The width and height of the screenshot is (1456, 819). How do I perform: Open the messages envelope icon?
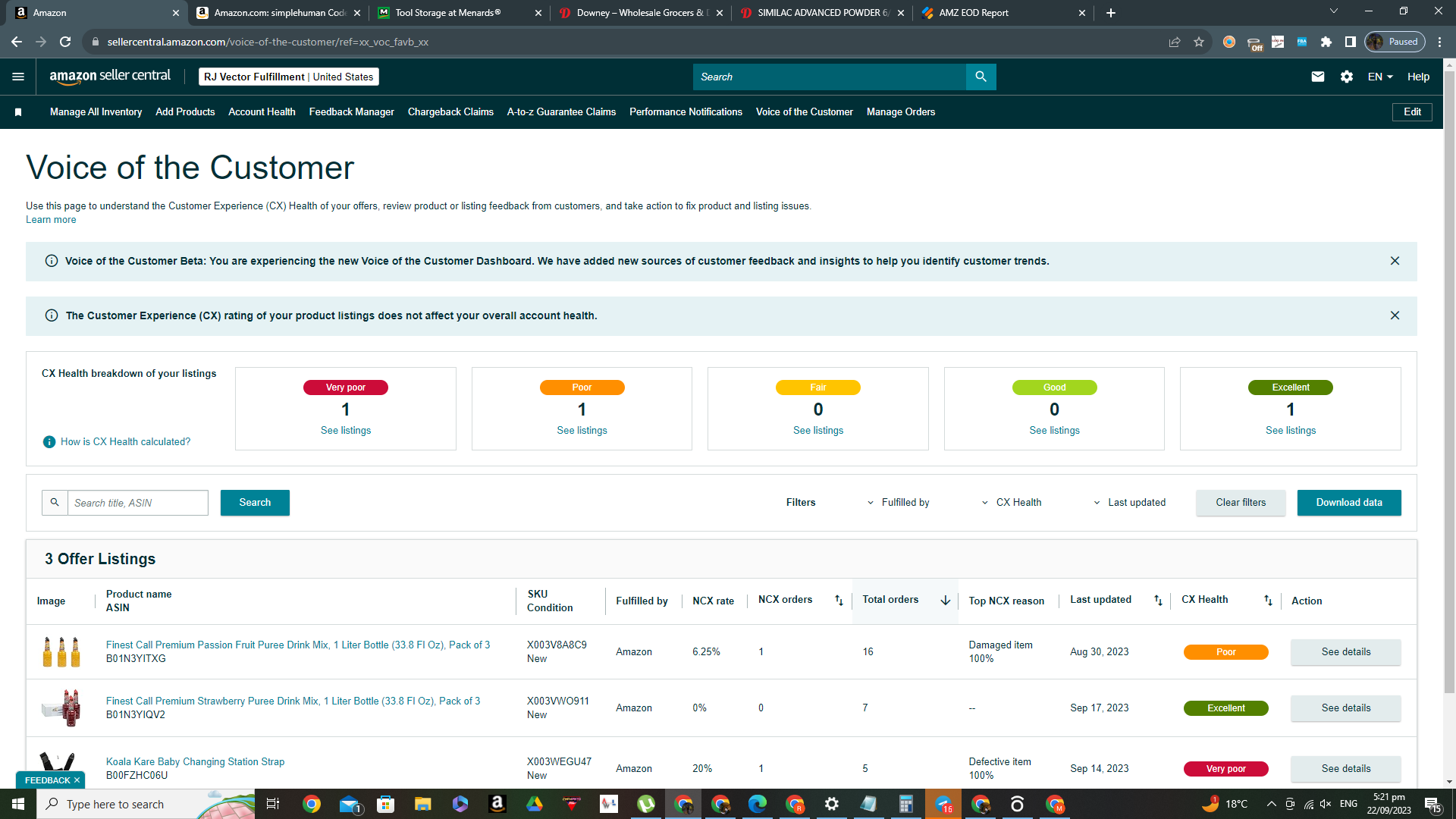point(1318,77)
